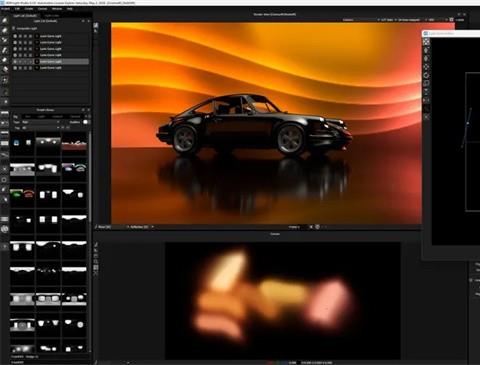
Task: Flip the toggle switch in the Presets panel
Action: 86,122
